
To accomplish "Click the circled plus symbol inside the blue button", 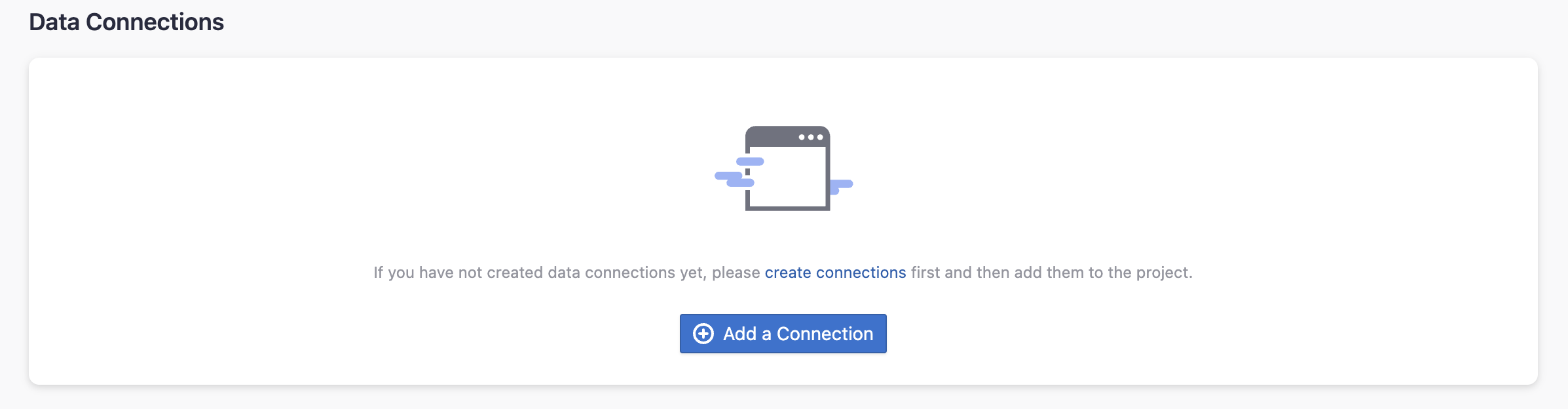I will click(x=703, y=334).
